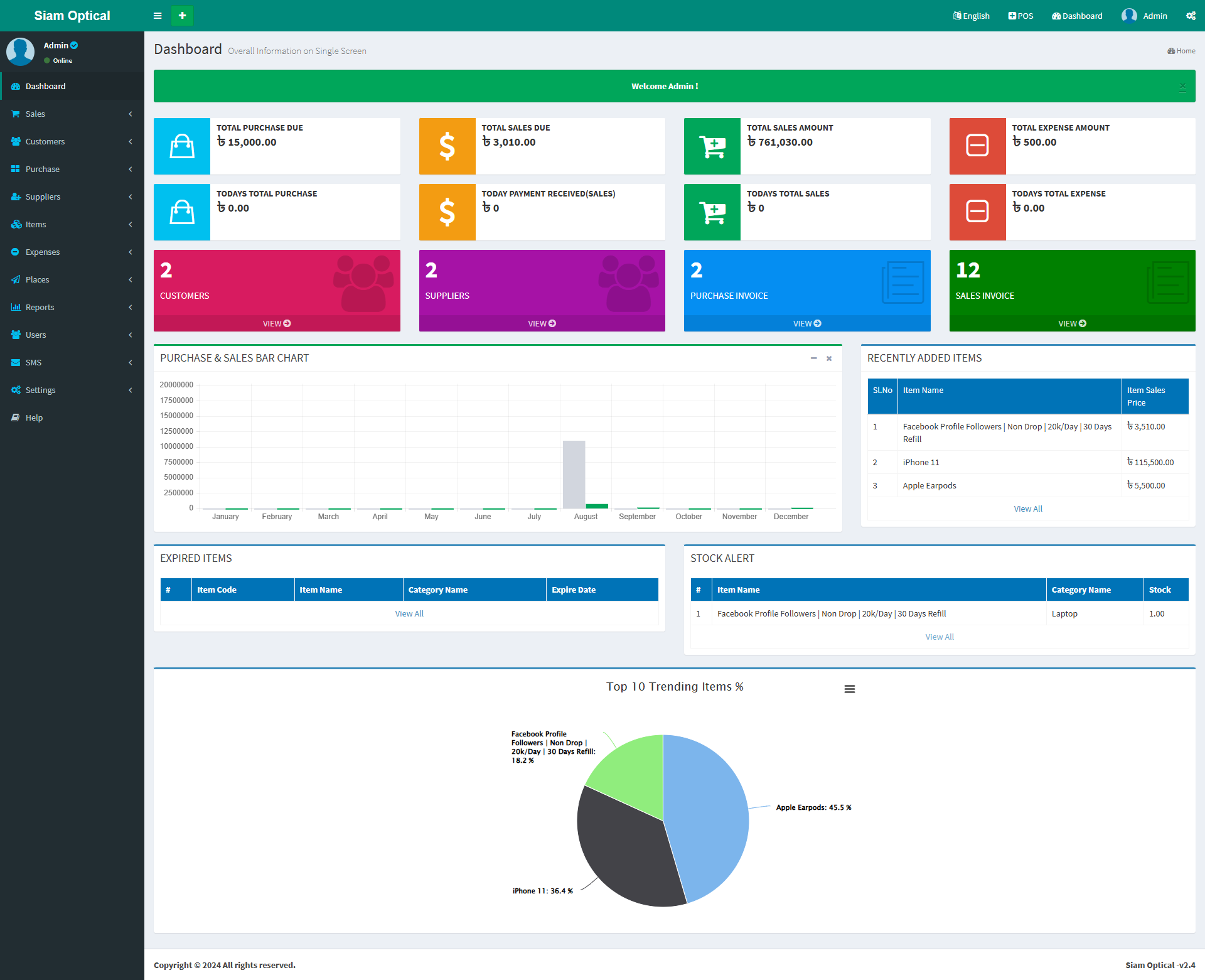
Task: Click the green plus quick-add button
Action: tap(182, 16)
